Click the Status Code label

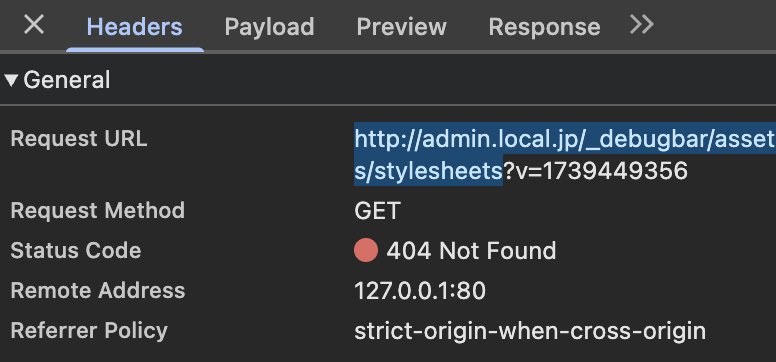(x=76, y=250)
